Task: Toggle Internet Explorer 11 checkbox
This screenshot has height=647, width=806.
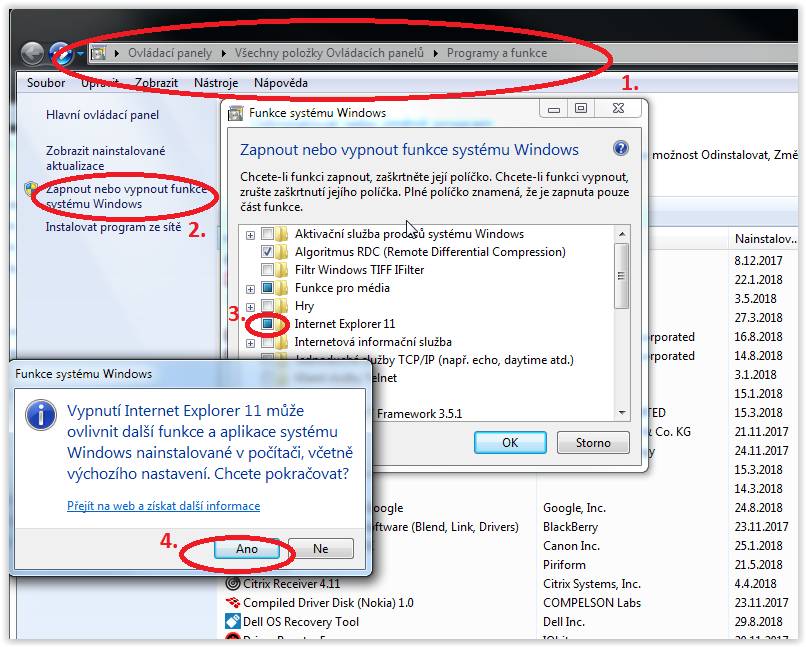Action: [267, 324]
